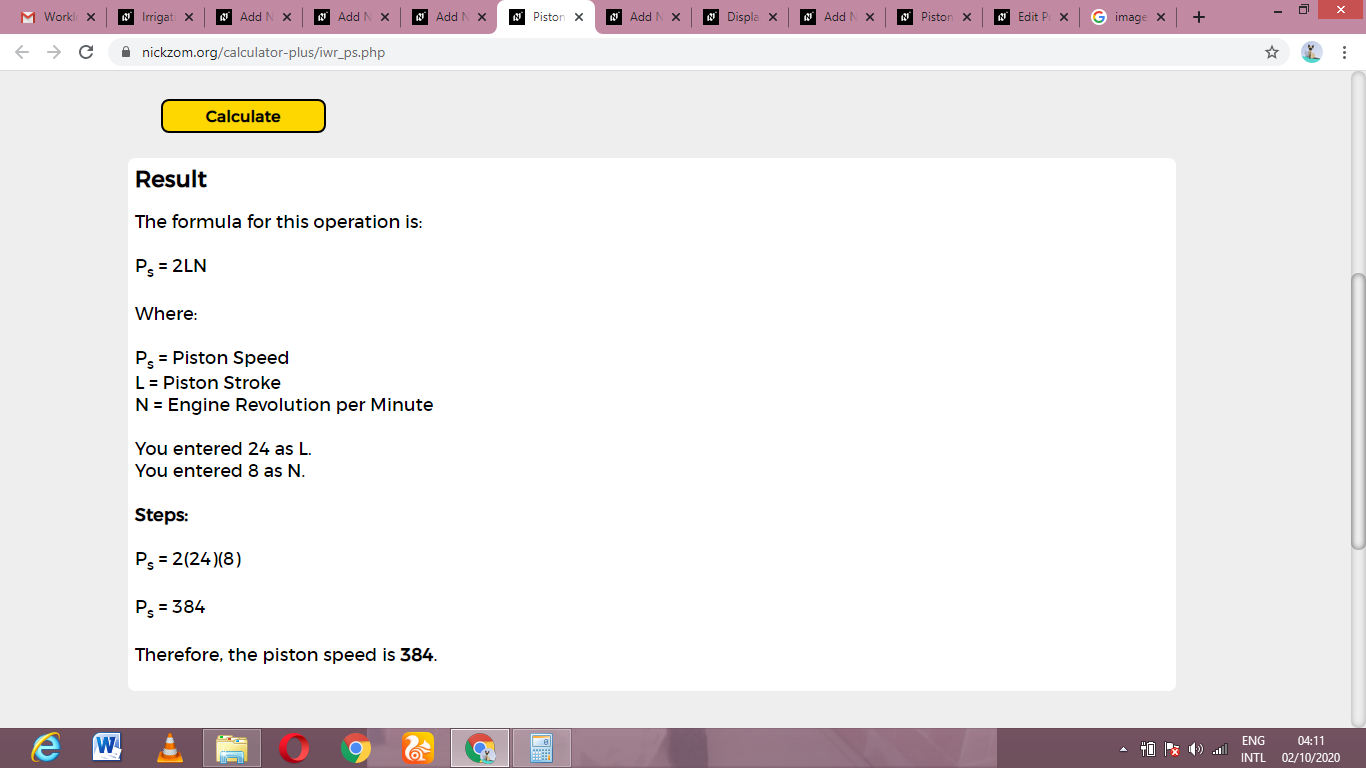Image resolution: width=1366 pixels, height=768 pixels.
Task: Click the address bar URL field
Action: point(690,52)
